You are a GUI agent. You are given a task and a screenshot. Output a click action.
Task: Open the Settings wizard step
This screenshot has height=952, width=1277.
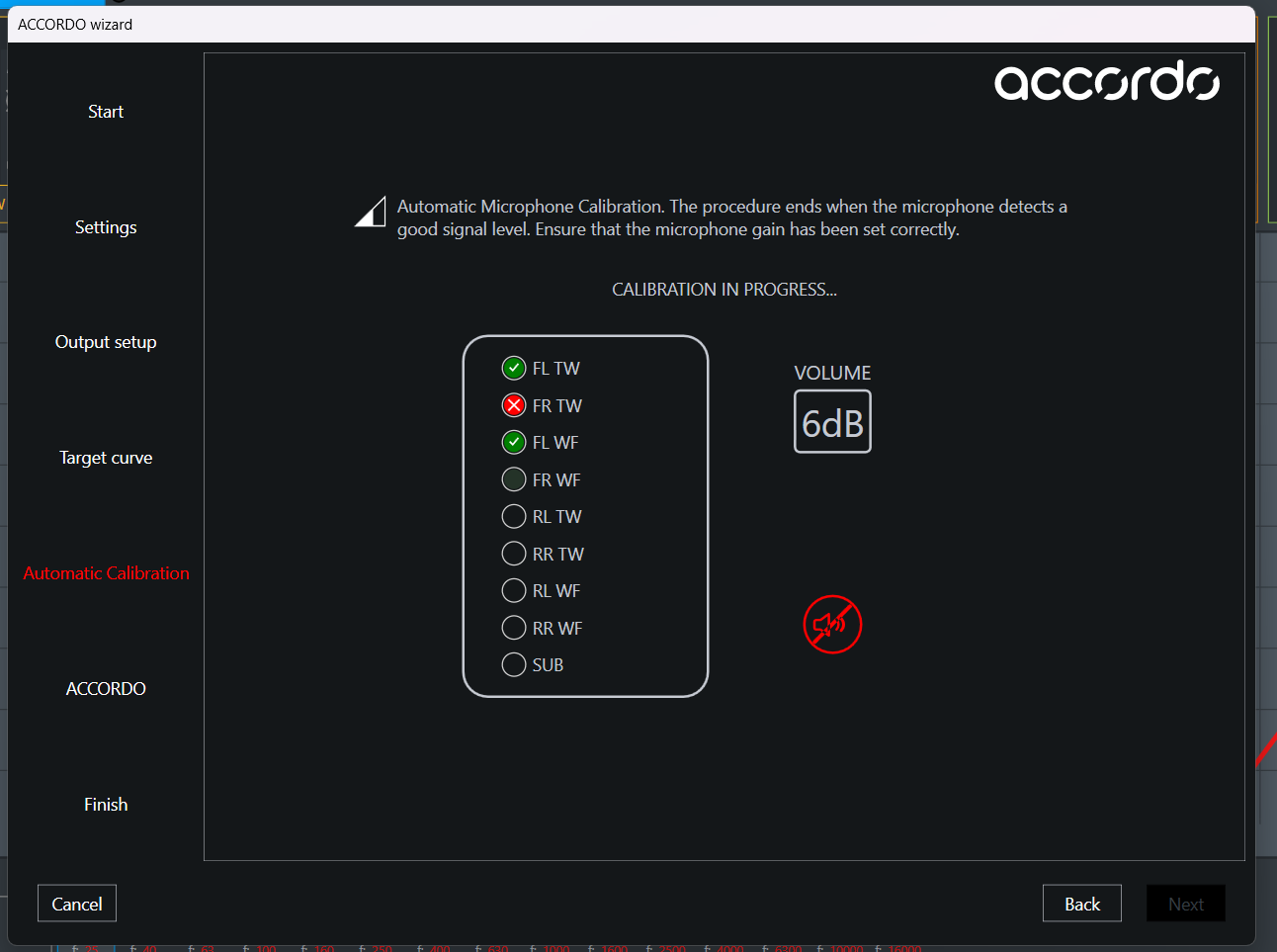tap(106, 226)
